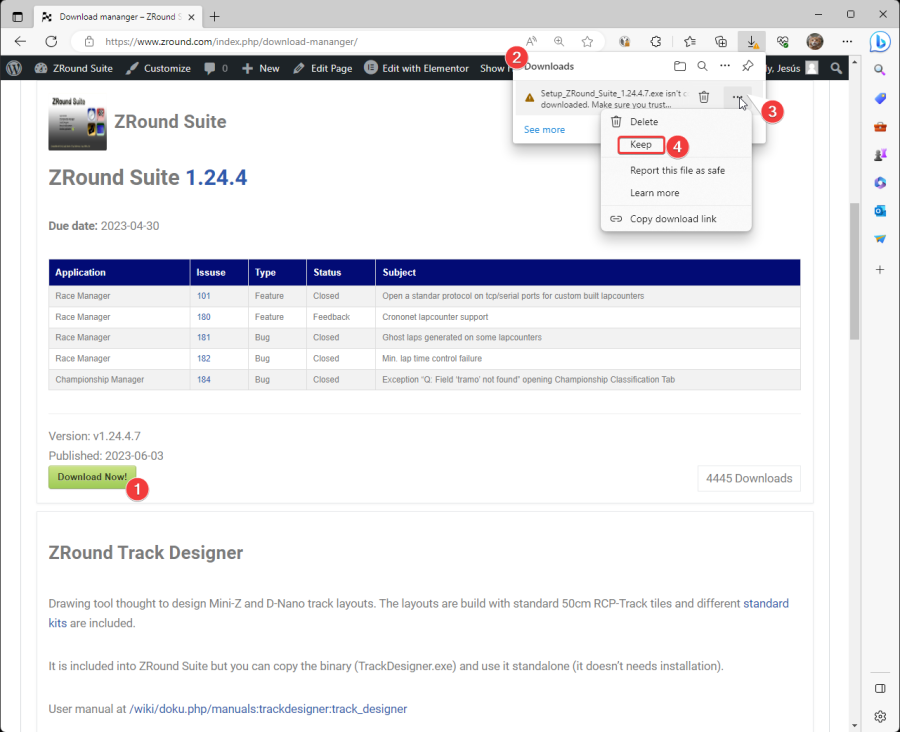The height and width of the screenshot is (732, 900).
Task: Open the collections icon
Action: pyautogui.click(x=720, y=41)
